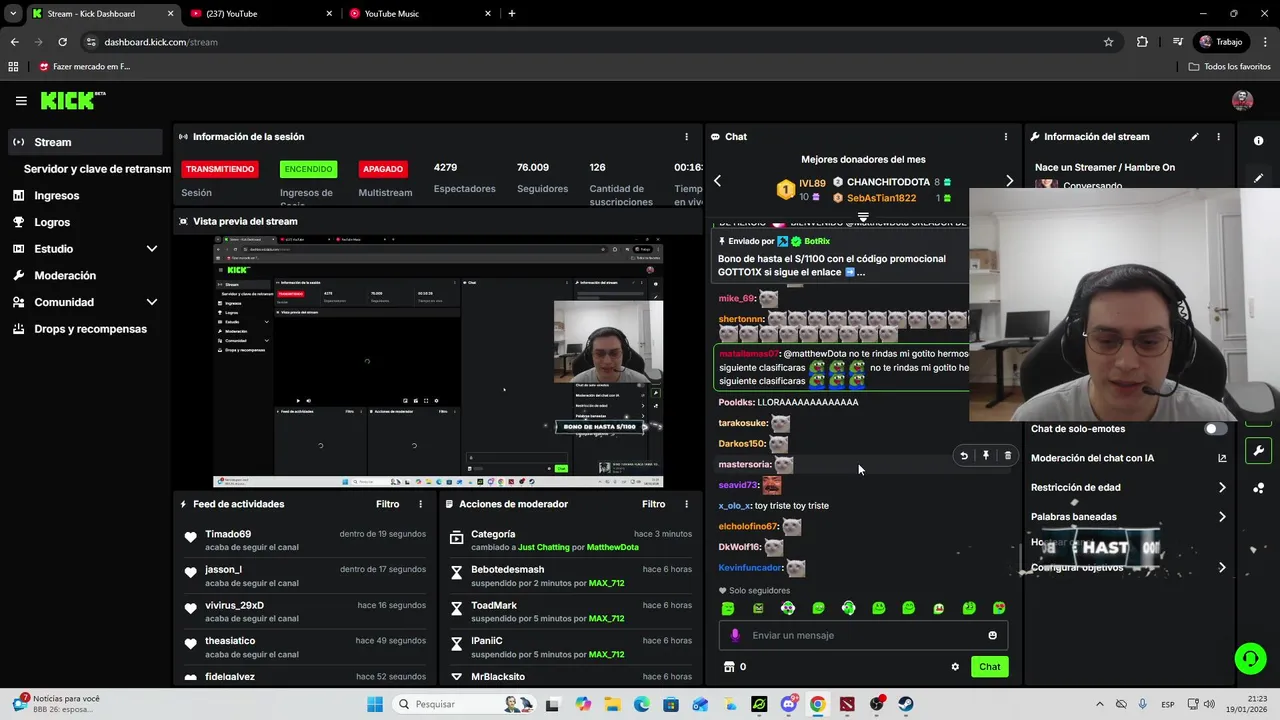Open Restricción de edad settings
Viewport: 1280px width, 720px height.
[1129, 488]
